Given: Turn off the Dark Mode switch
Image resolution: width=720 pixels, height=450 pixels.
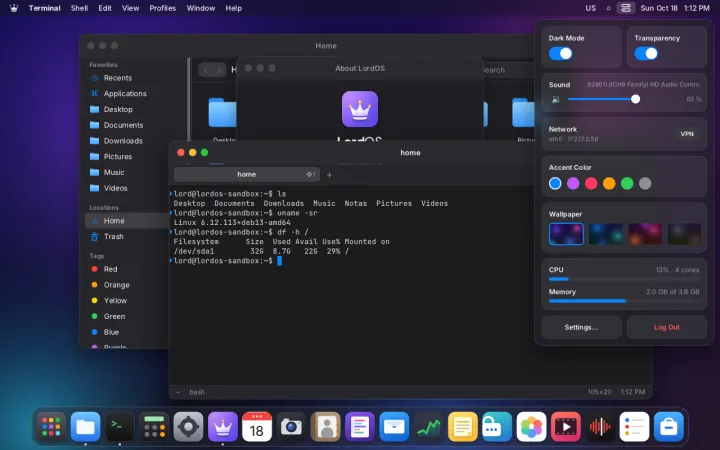Looking at the screenshot, I should point(560,53).
